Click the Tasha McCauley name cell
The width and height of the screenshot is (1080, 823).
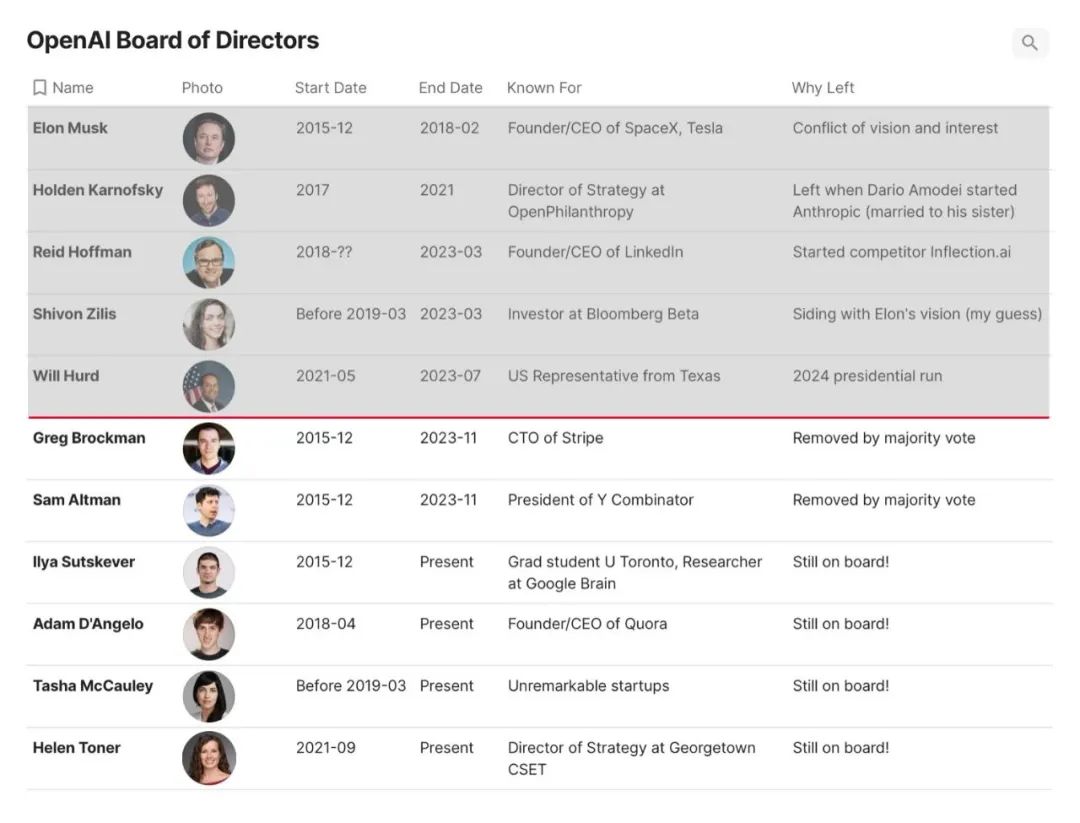pos(93,686)
